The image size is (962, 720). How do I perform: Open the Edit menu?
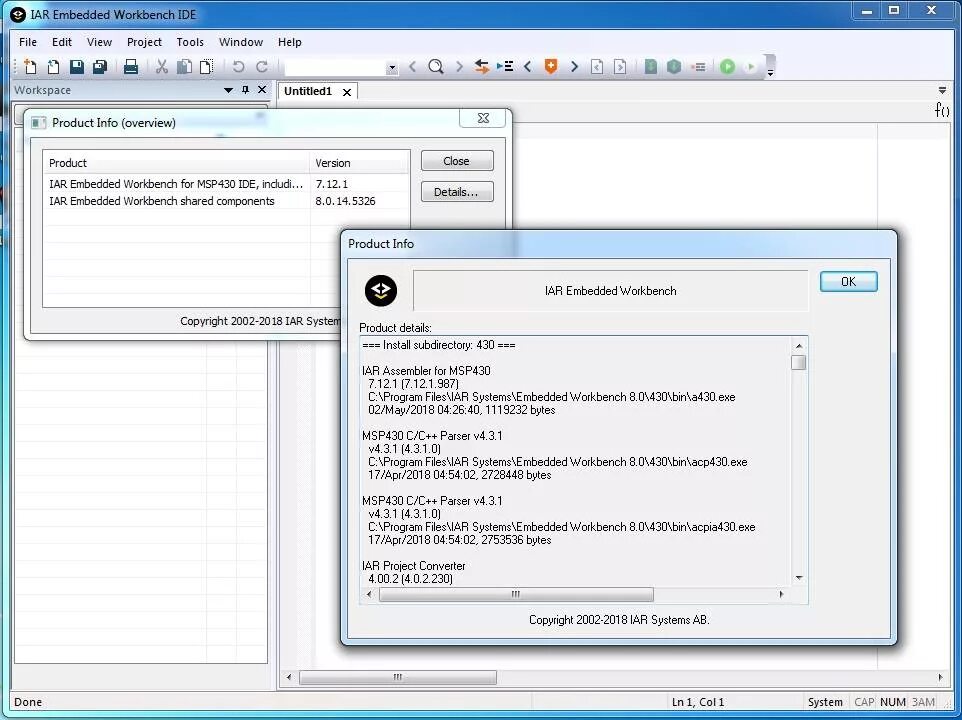(61, 42)
